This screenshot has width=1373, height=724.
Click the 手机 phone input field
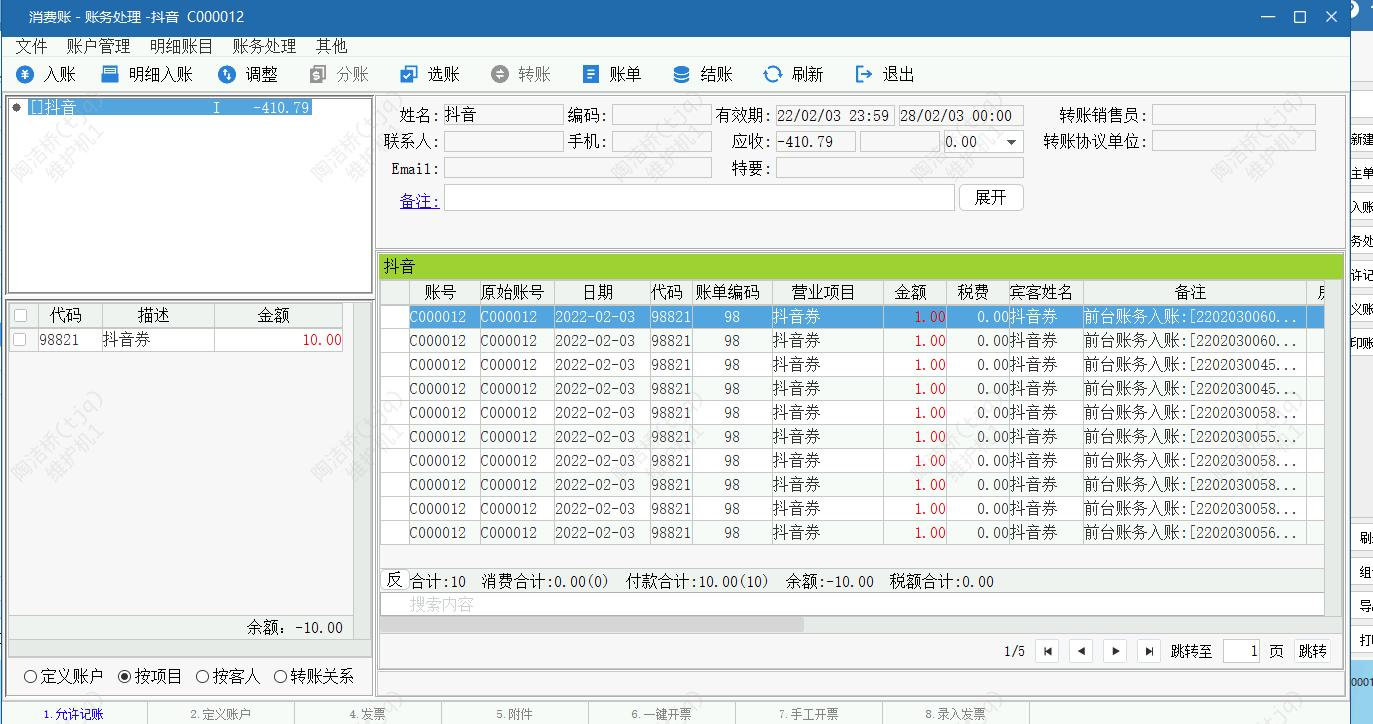(661, 142)
